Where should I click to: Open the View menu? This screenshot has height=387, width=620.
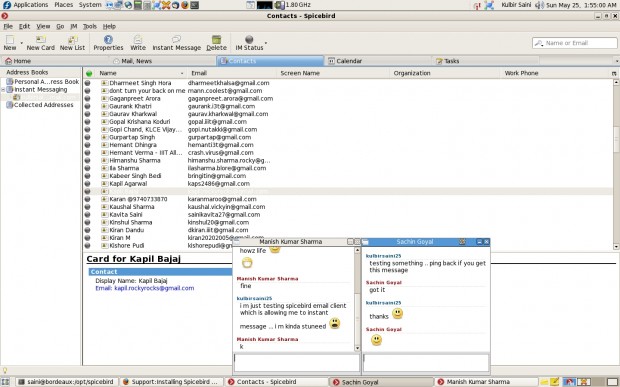[43, 26]
